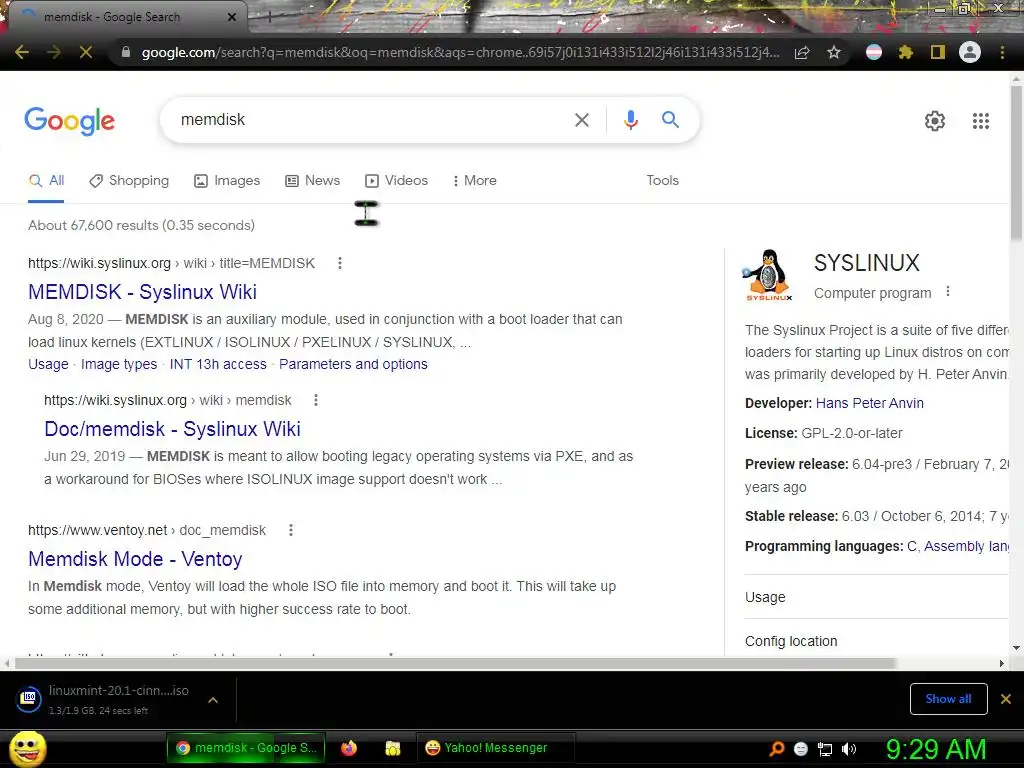The height and width of the screenshot is (768, 1024).
Task: Toggle the side panel icon
Action: (938, 52)
